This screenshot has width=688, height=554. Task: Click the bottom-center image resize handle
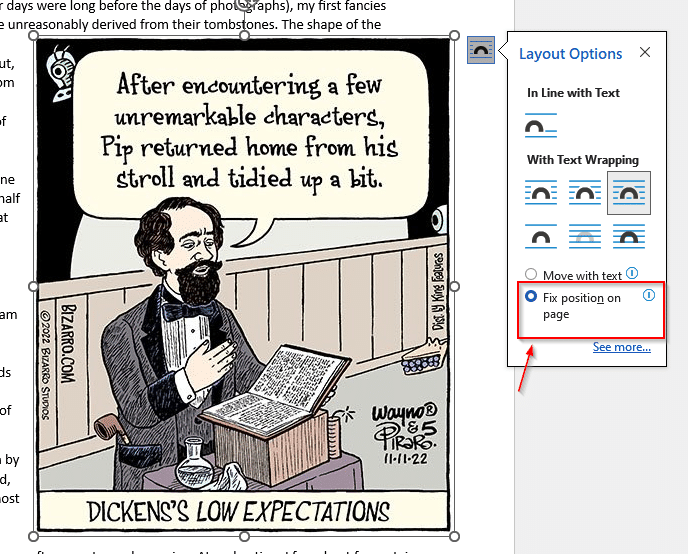click(x=244, y=536)
